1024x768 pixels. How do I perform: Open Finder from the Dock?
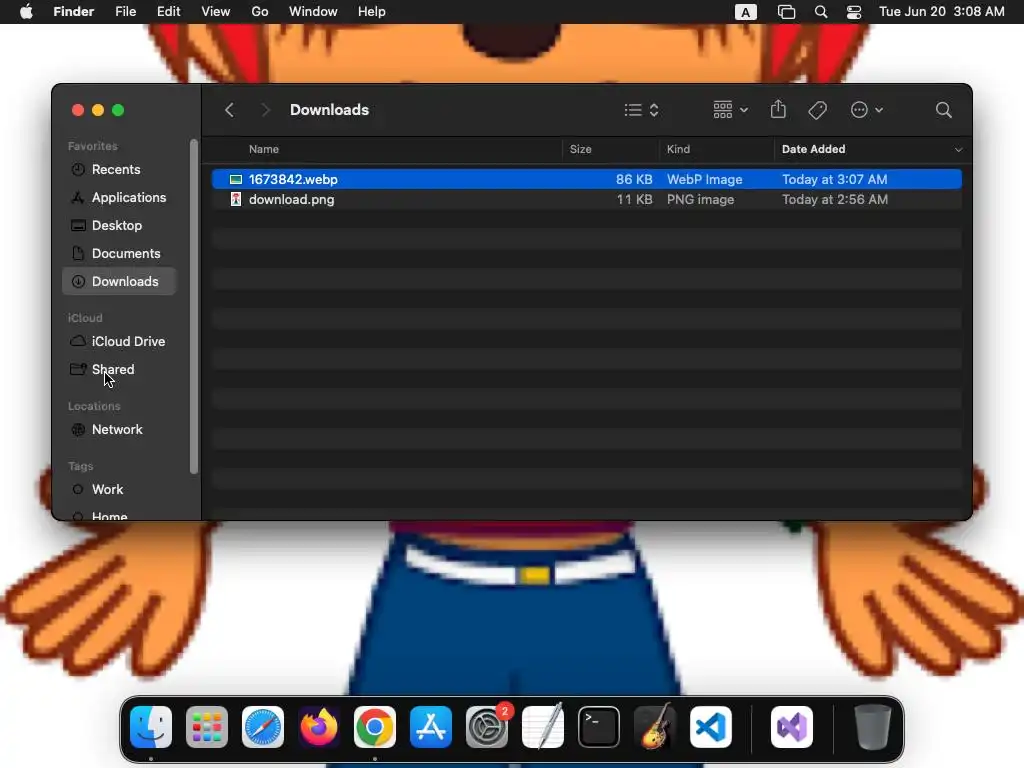[x=151, y=727]
